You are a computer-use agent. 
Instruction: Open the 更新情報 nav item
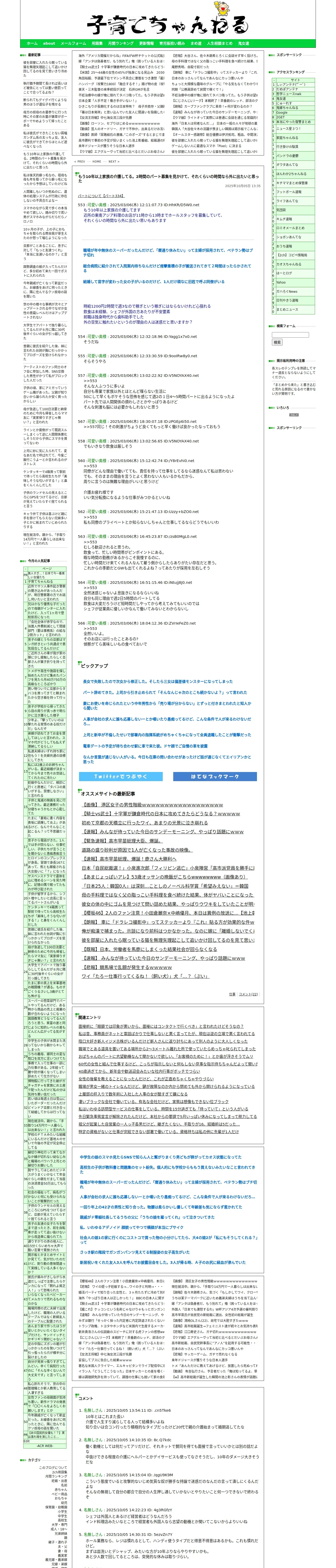tap(146, 43)
